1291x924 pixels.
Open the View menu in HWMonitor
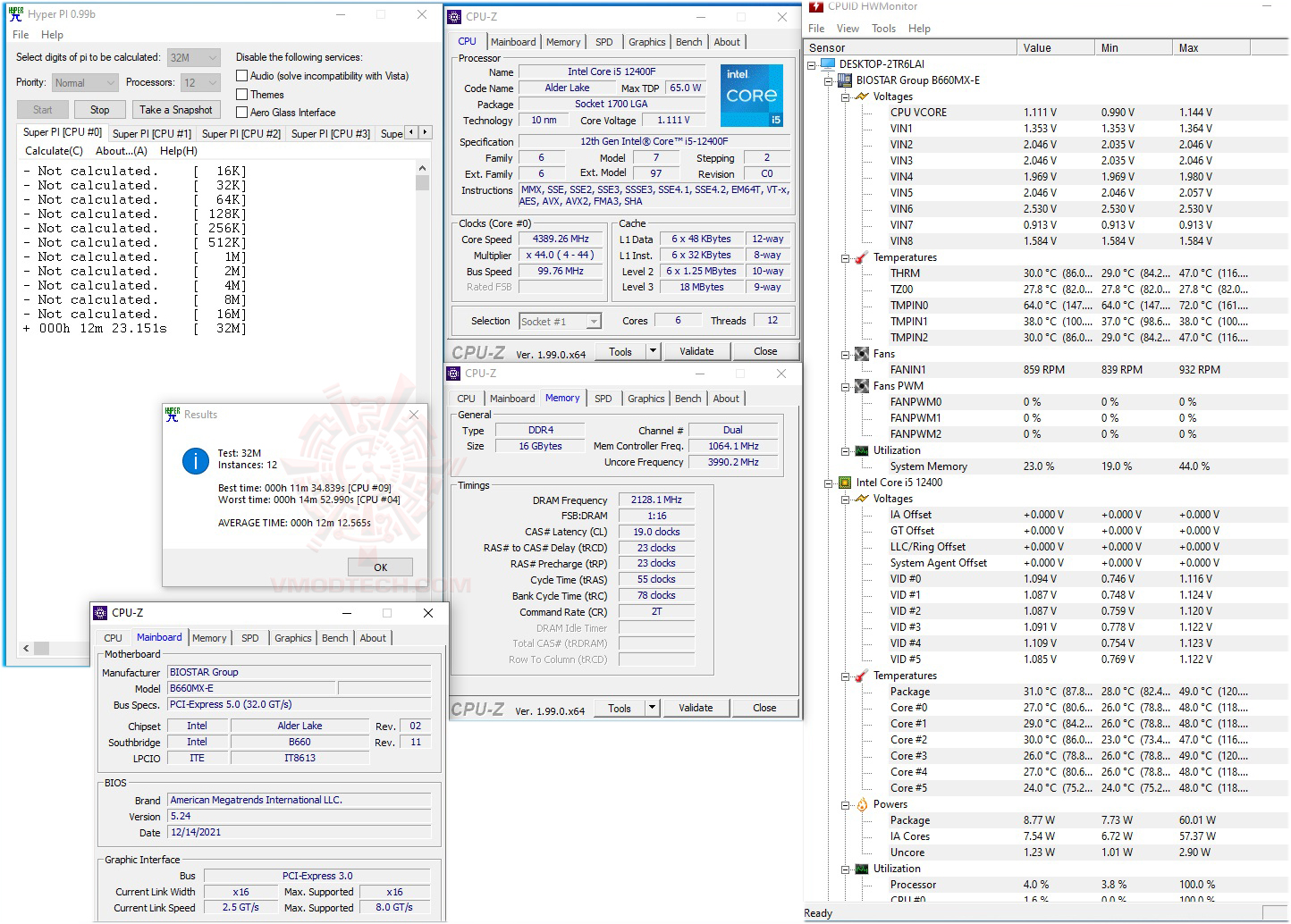[x=848, y=29]
